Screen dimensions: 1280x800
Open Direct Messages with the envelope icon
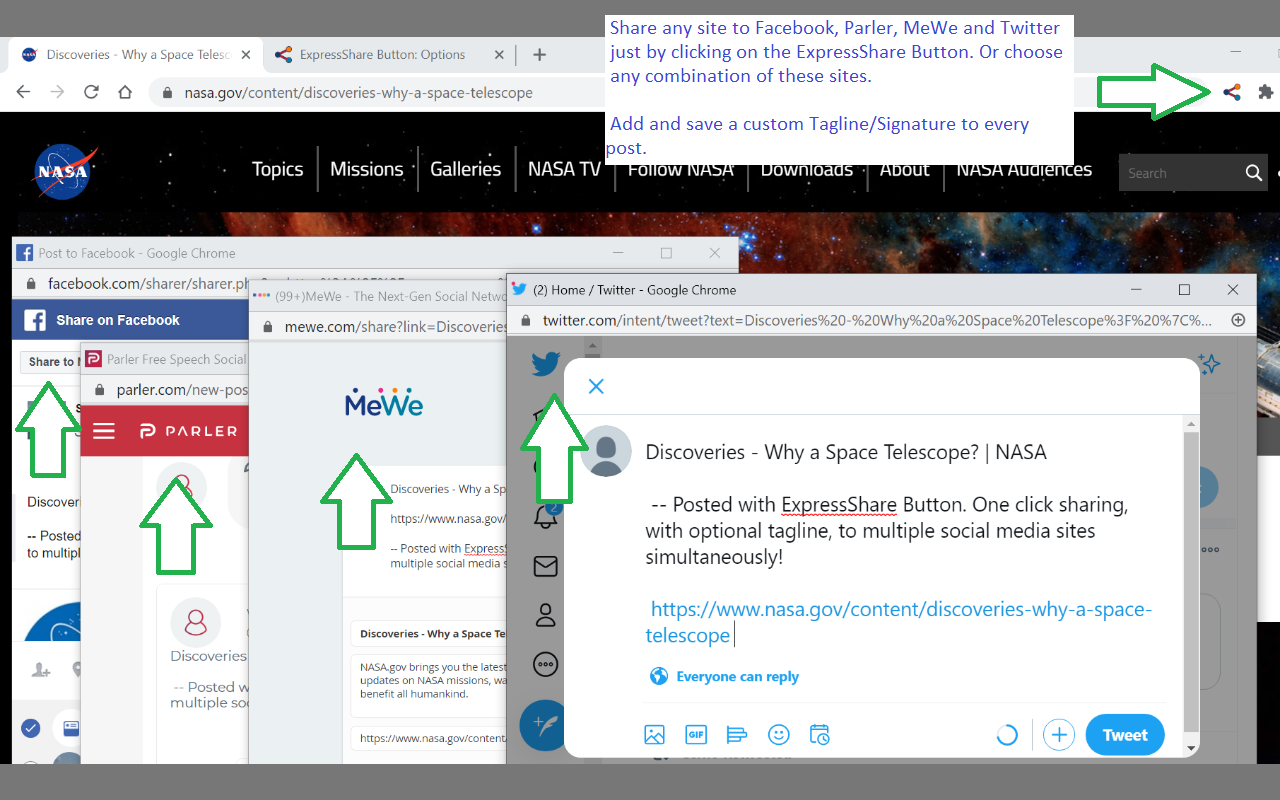click(x=545, y=565)
